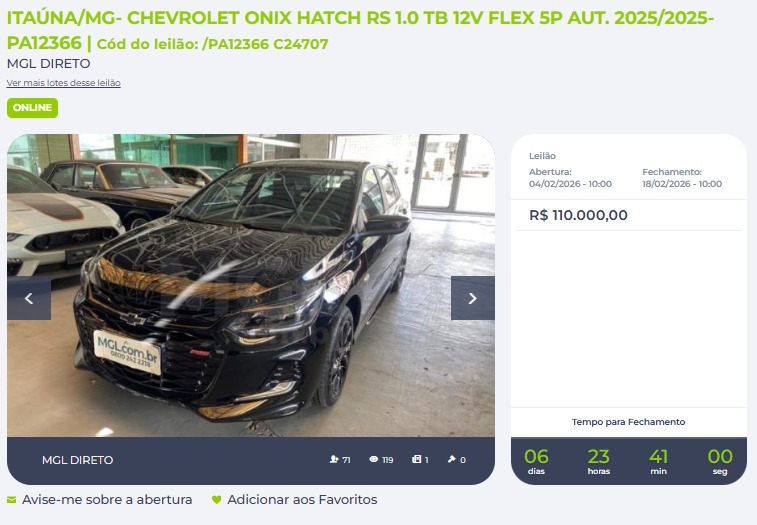Click the gavel bids icon showing 0
Viewport: 757px width, 525px height.
tap(451, 459)
